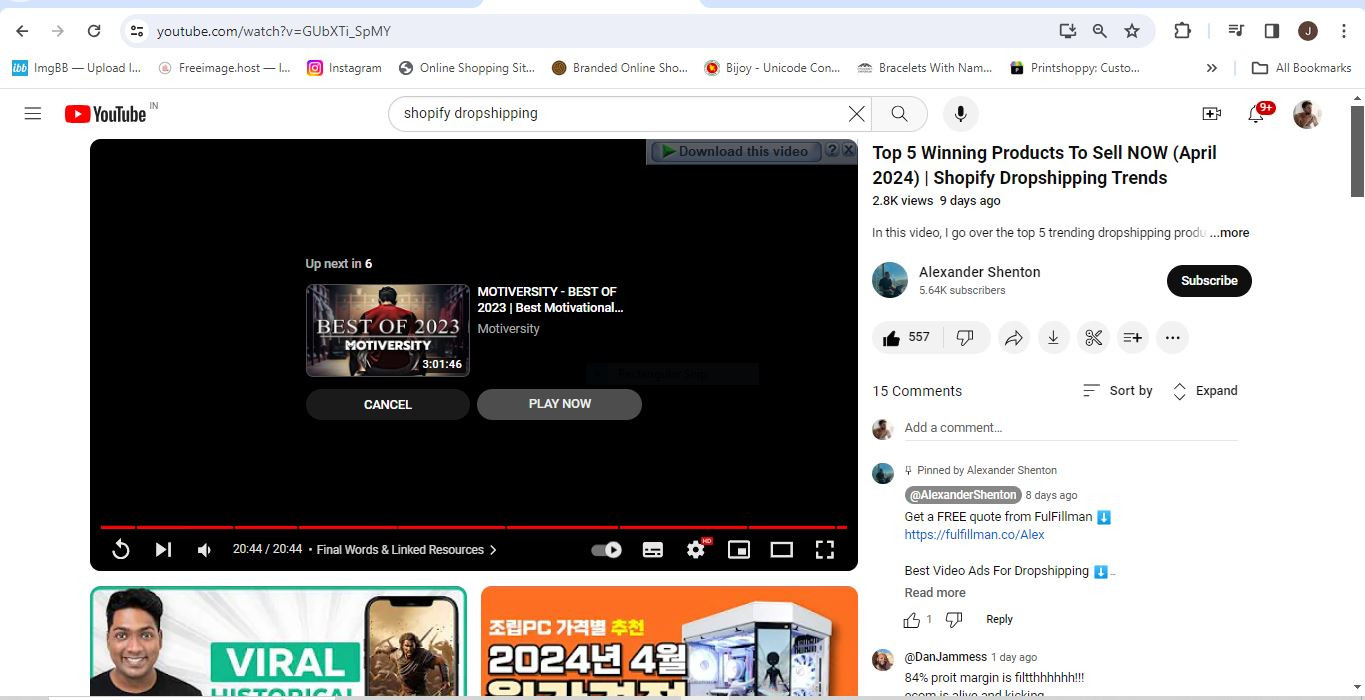Open Bijoy Unicode Converter bookmark

coord(772,68)
